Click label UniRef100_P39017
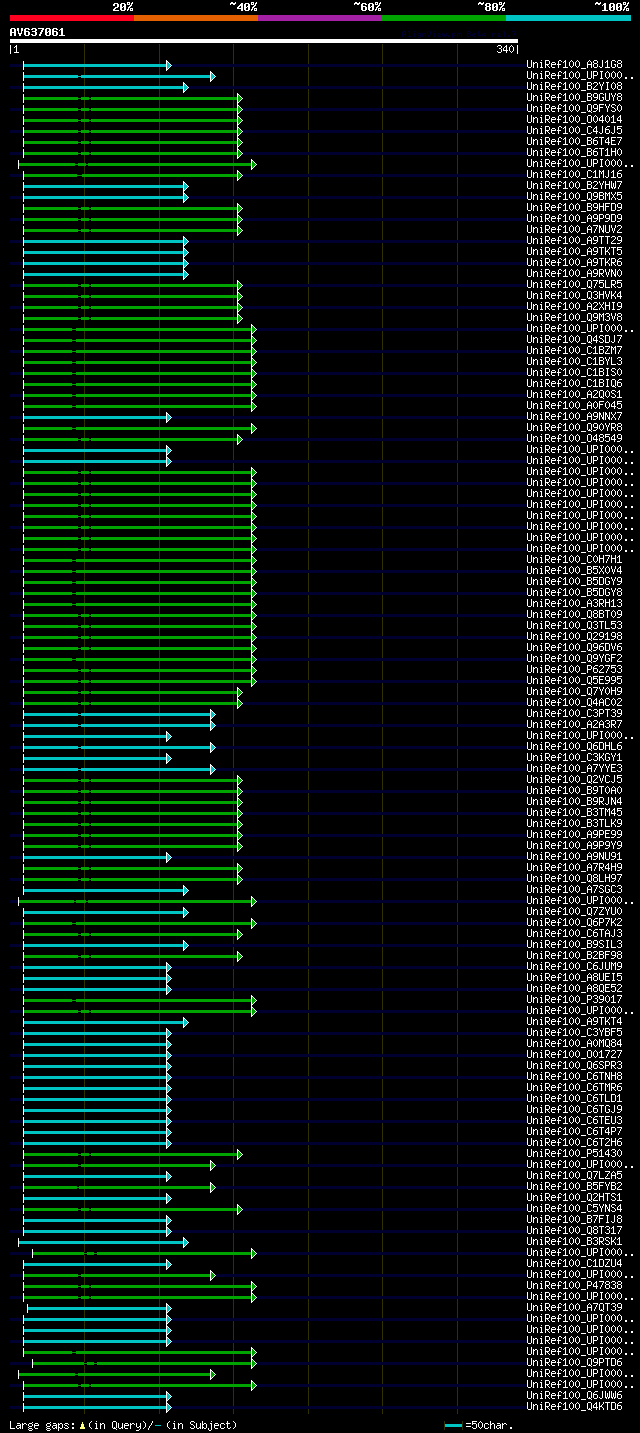 (x=574, y=1000)
